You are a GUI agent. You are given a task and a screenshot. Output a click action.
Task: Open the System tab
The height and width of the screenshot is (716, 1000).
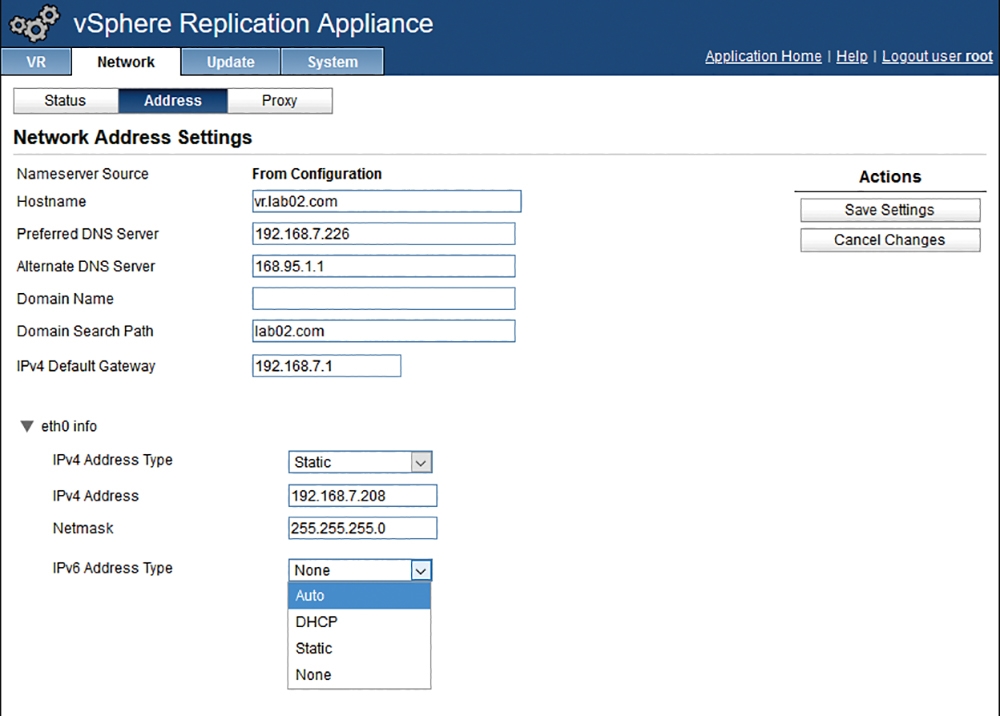point(332,62)
